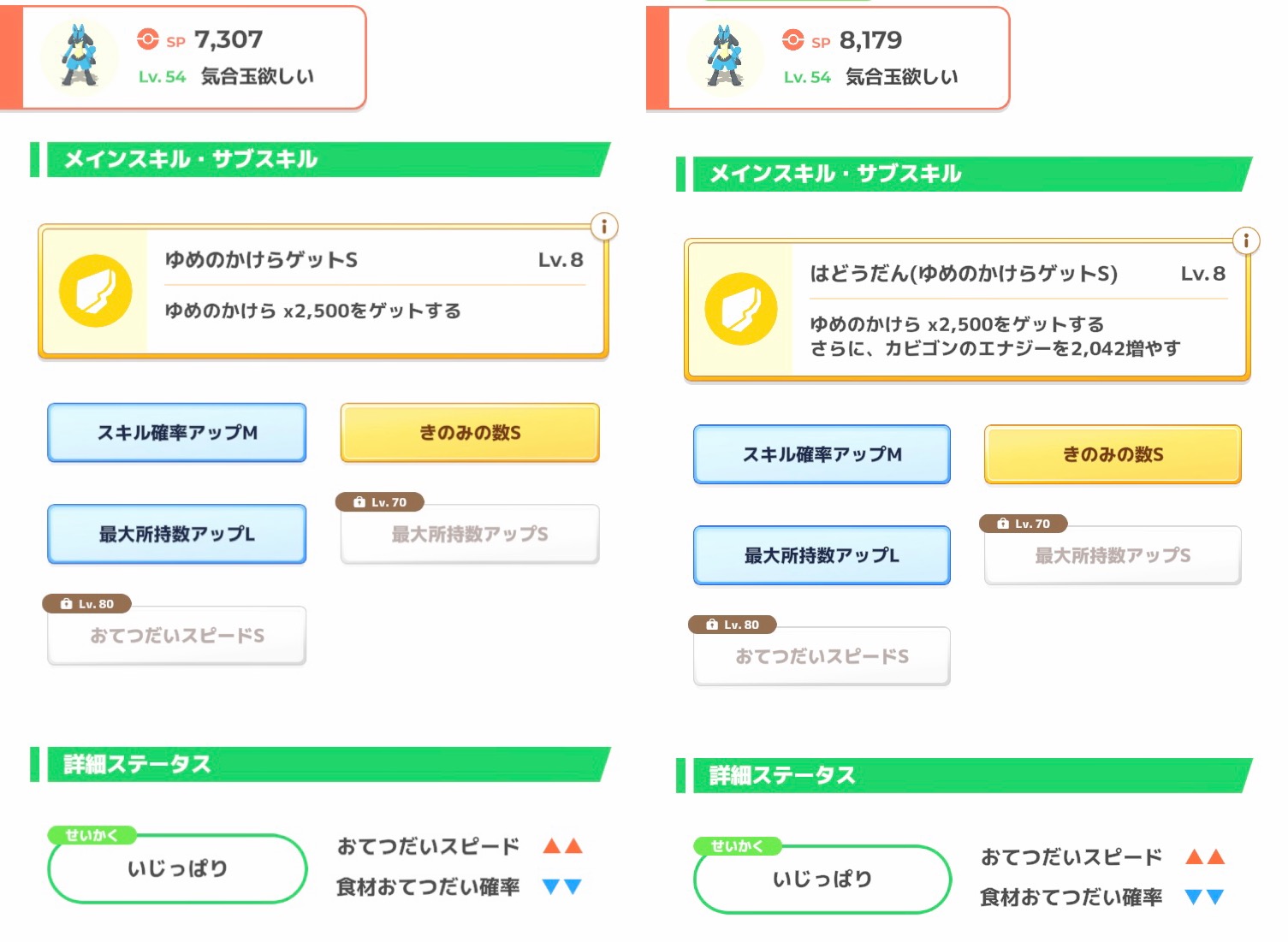
Task: Select right 最大所持数アップL sub skill
Action: [x=822, y=555]
